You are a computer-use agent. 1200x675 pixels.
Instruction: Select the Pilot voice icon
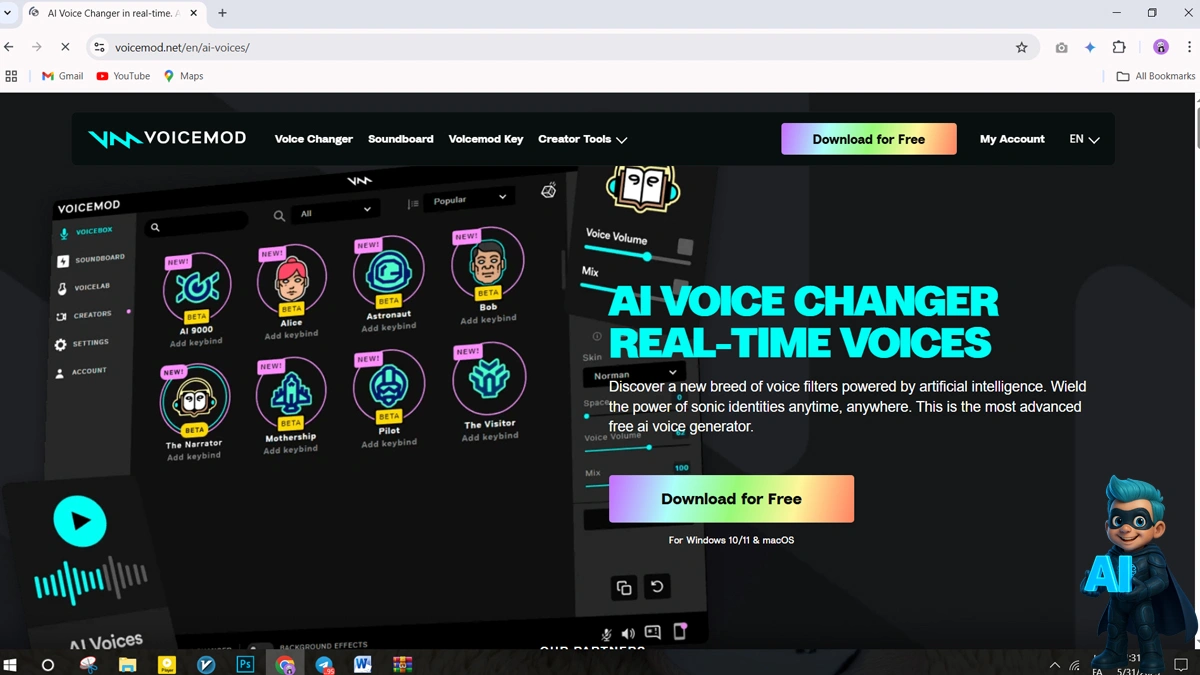point(389,385)
